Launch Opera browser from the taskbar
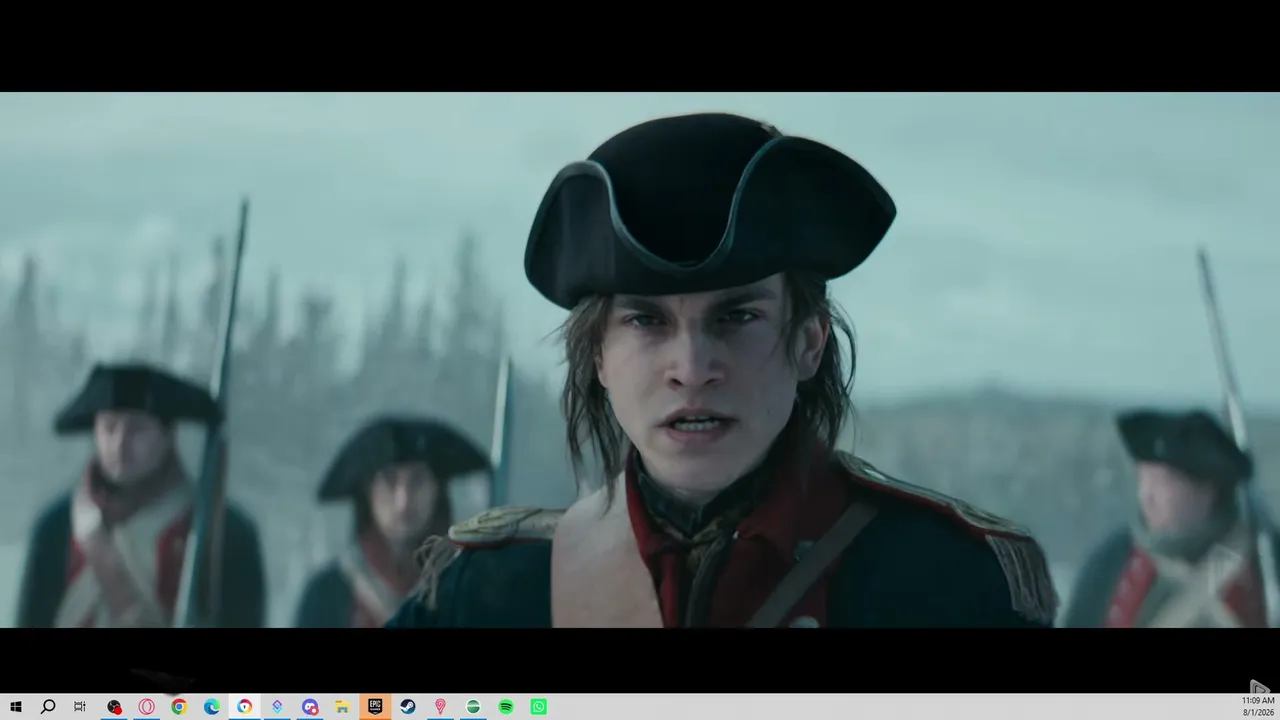1280x720 pixels. point(147,707)
